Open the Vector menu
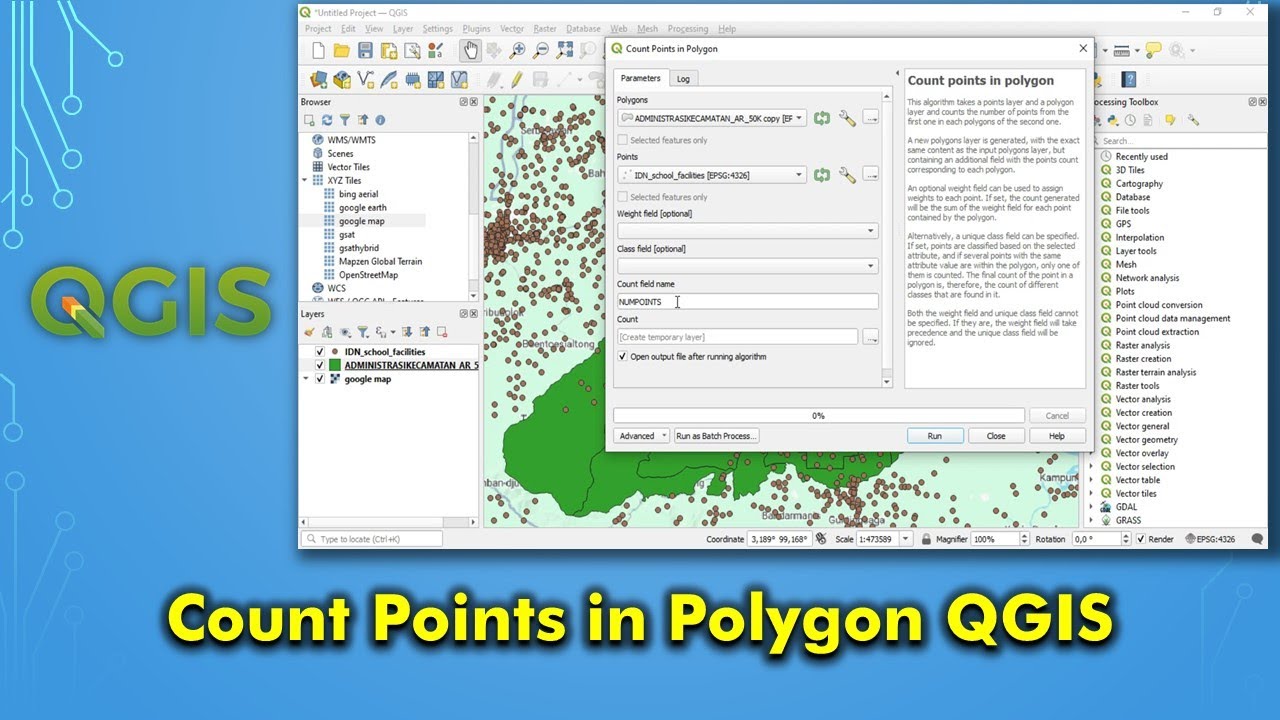 pyautogui.click(x=511, y=29)
